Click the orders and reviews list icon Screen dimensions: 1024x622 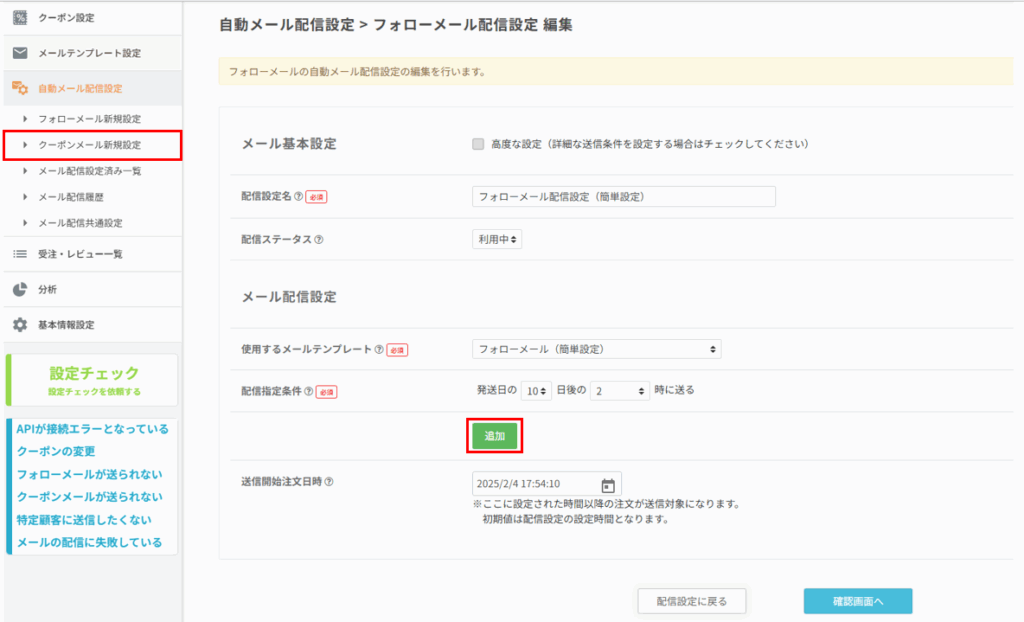tap(20, 254)
